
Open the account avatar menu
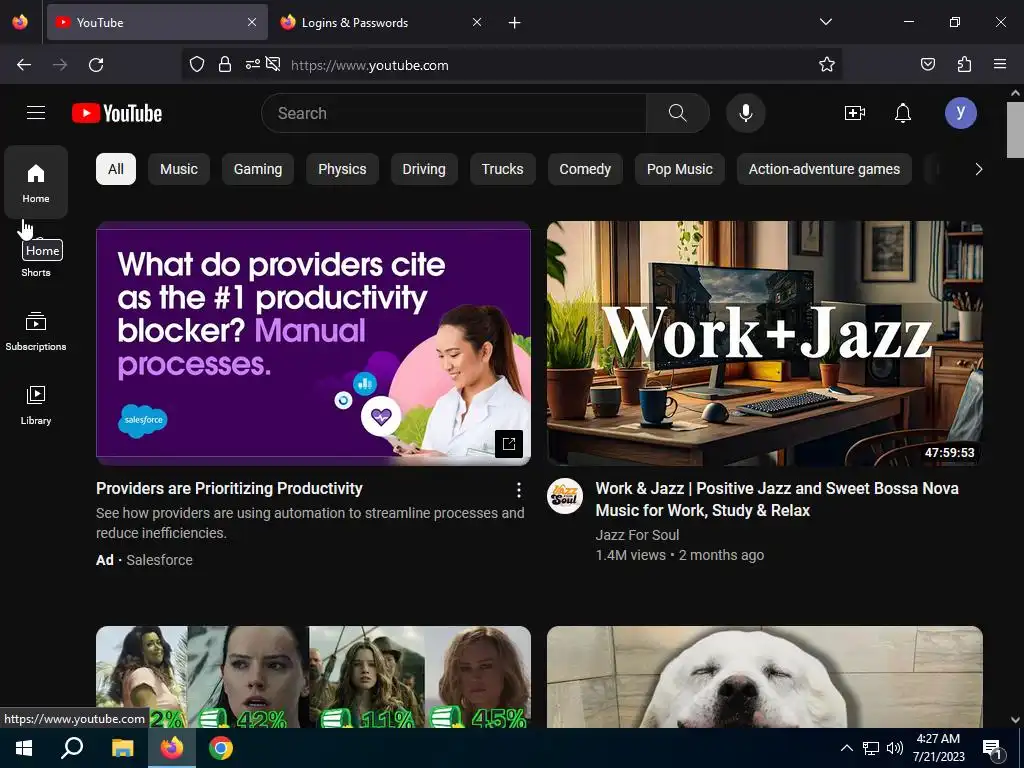pos(961,113)
